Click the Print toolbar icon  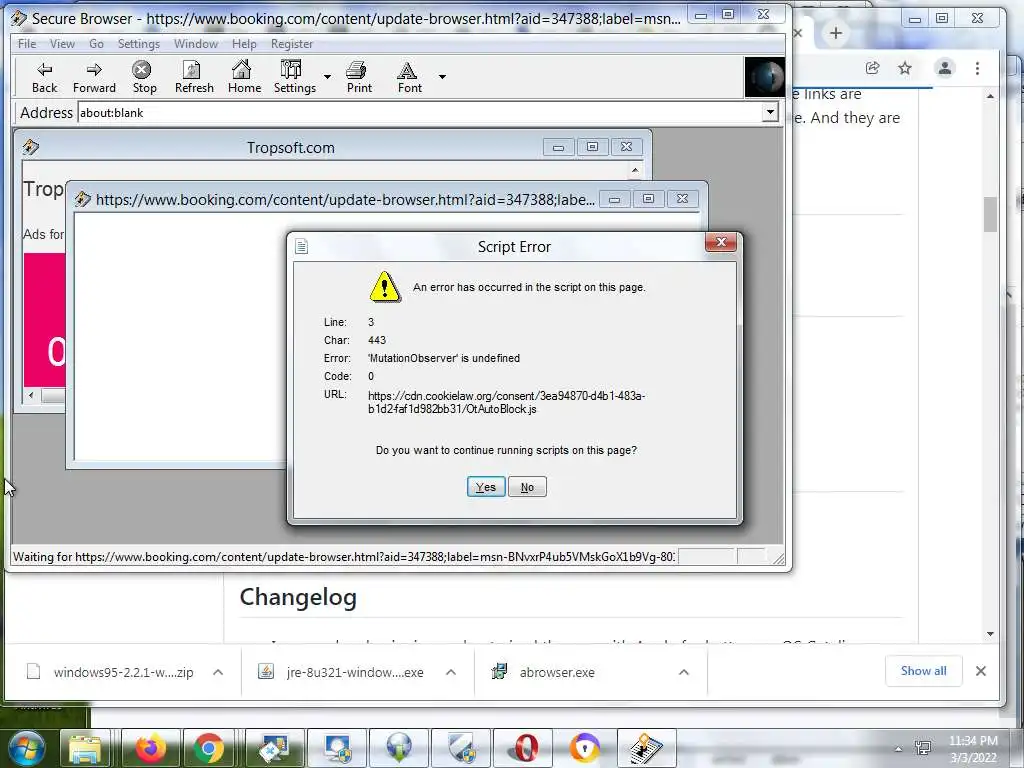click(x=358, y=77)
